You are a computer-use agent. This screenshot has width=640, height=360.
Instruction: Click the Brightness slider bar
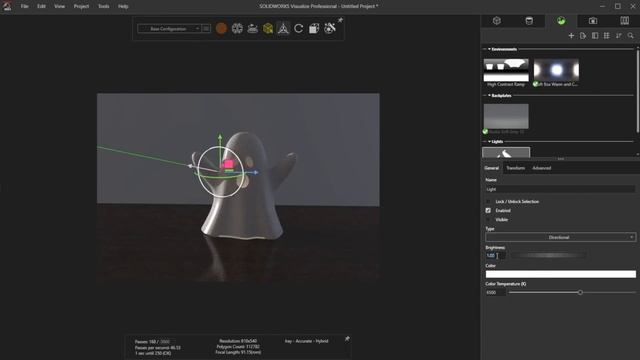tap(549, 256)
